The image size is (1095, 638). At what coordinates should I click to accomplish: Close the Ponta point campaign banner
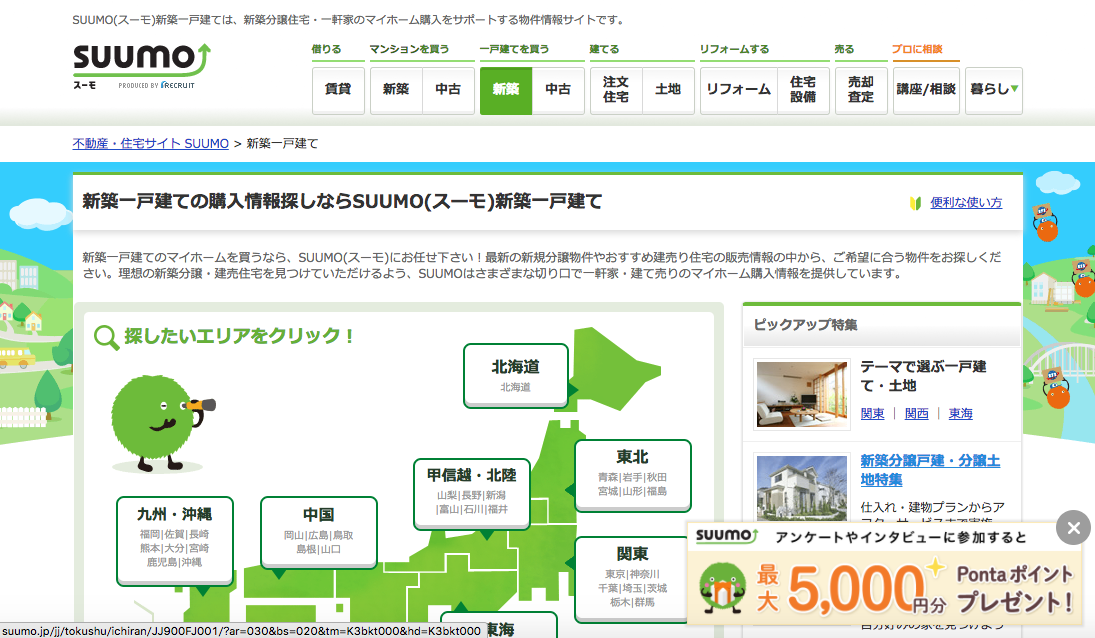(x=1073, y=528)
